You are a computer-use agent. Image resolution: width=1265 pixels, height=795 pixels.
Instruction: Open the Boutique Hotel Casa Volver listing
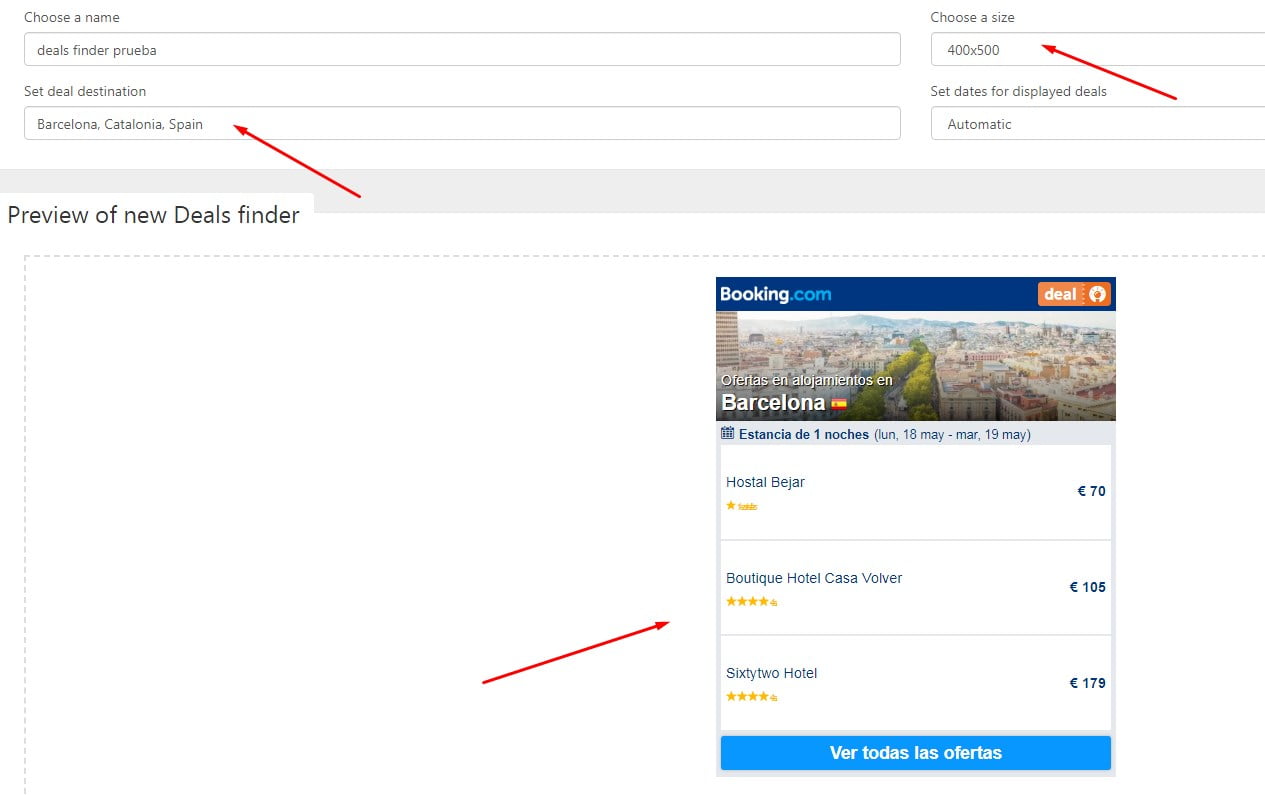(814, 578)
